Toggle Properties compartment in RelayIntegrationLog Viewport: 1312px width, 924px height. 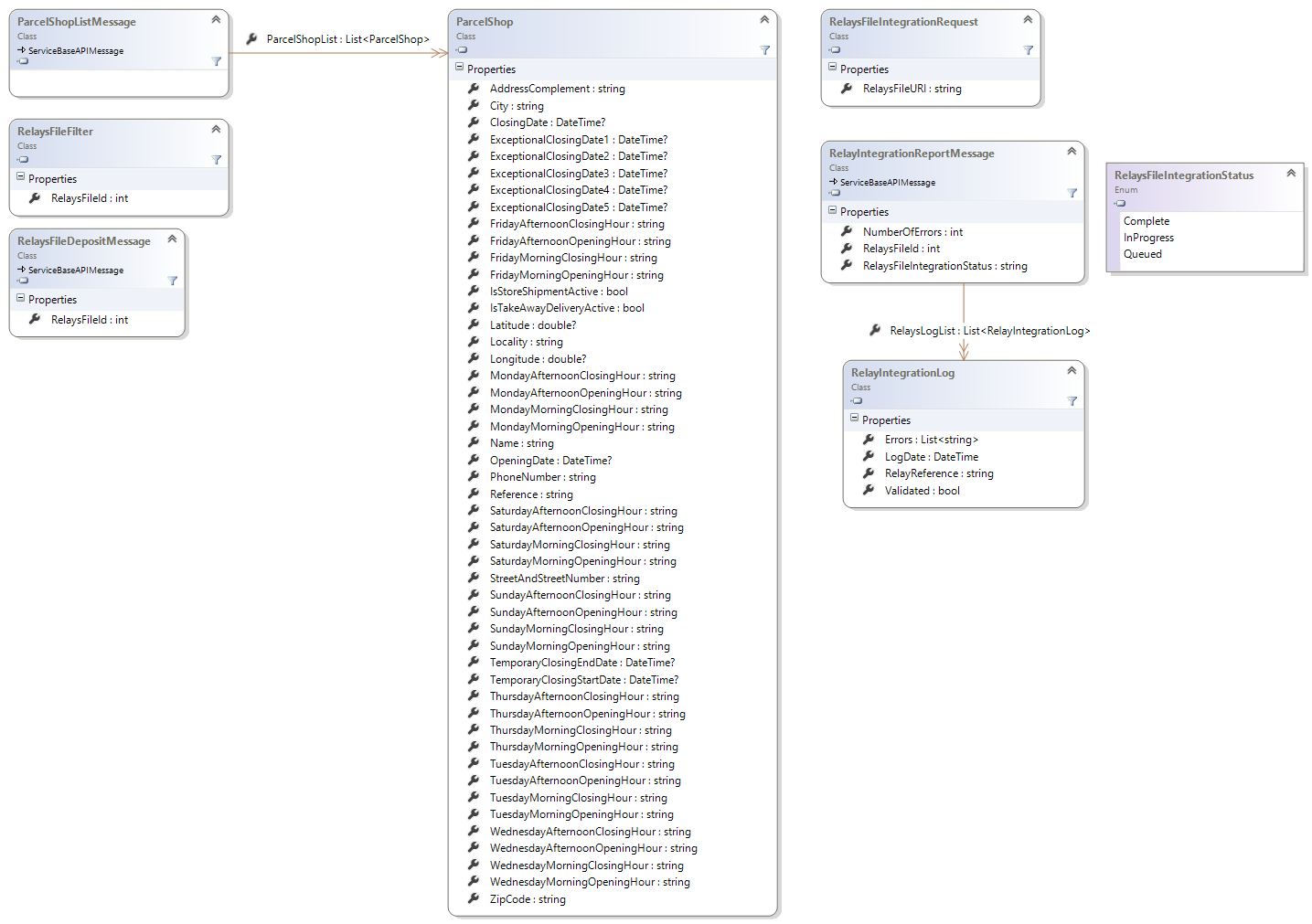tap(854, 420)
